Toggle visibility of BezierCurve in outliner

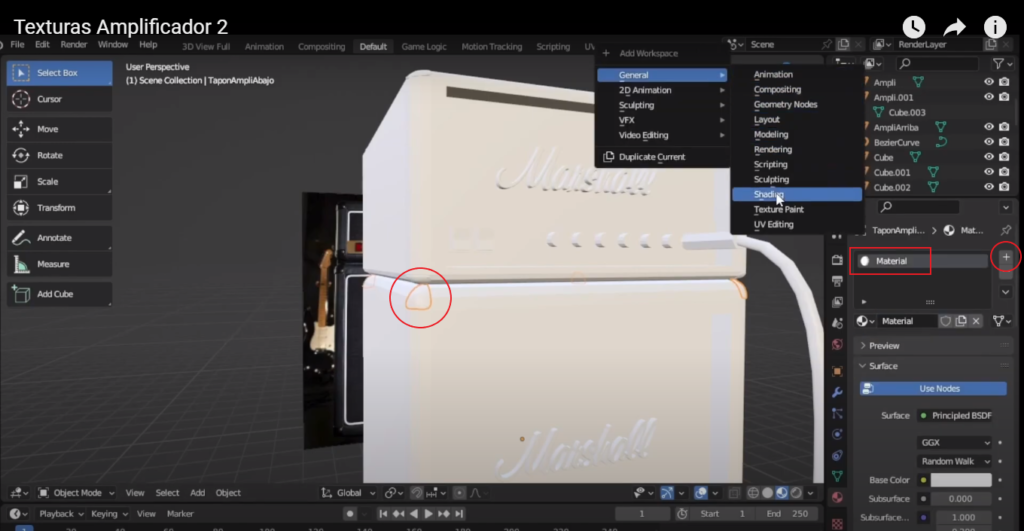[989, 142]
